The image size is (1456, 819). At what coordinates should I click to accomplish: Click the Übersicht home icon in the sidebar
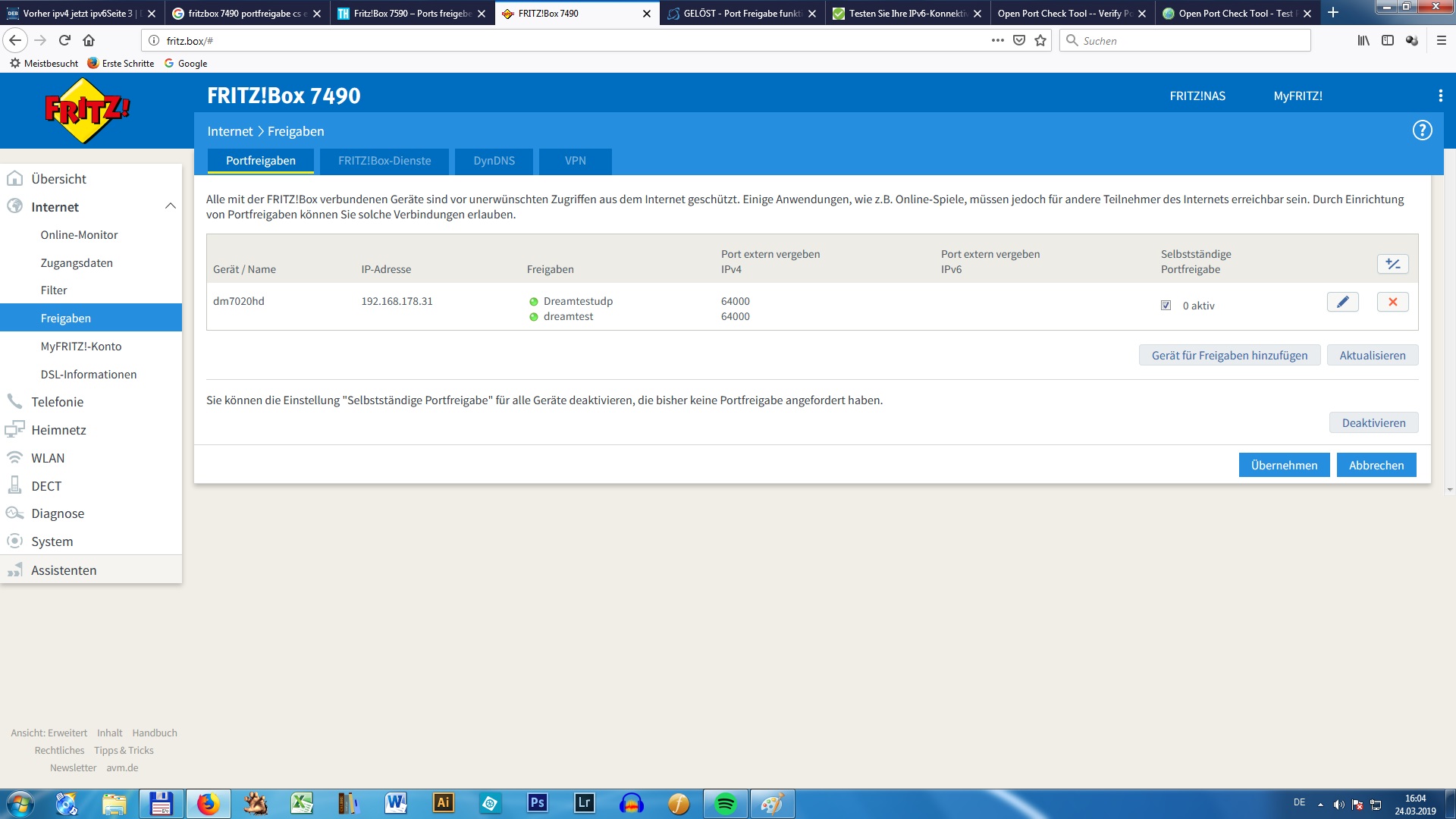(x=14, y=179)
